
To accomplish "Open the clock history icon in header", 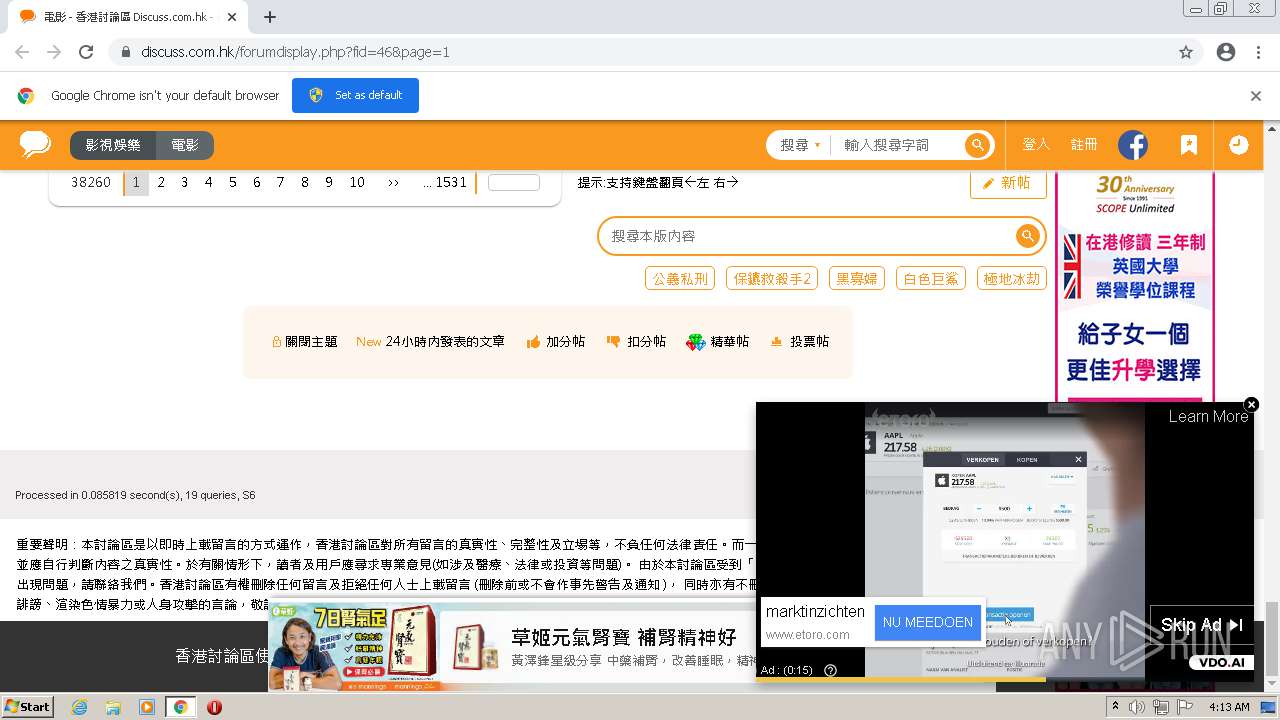I will [1239, 145].
